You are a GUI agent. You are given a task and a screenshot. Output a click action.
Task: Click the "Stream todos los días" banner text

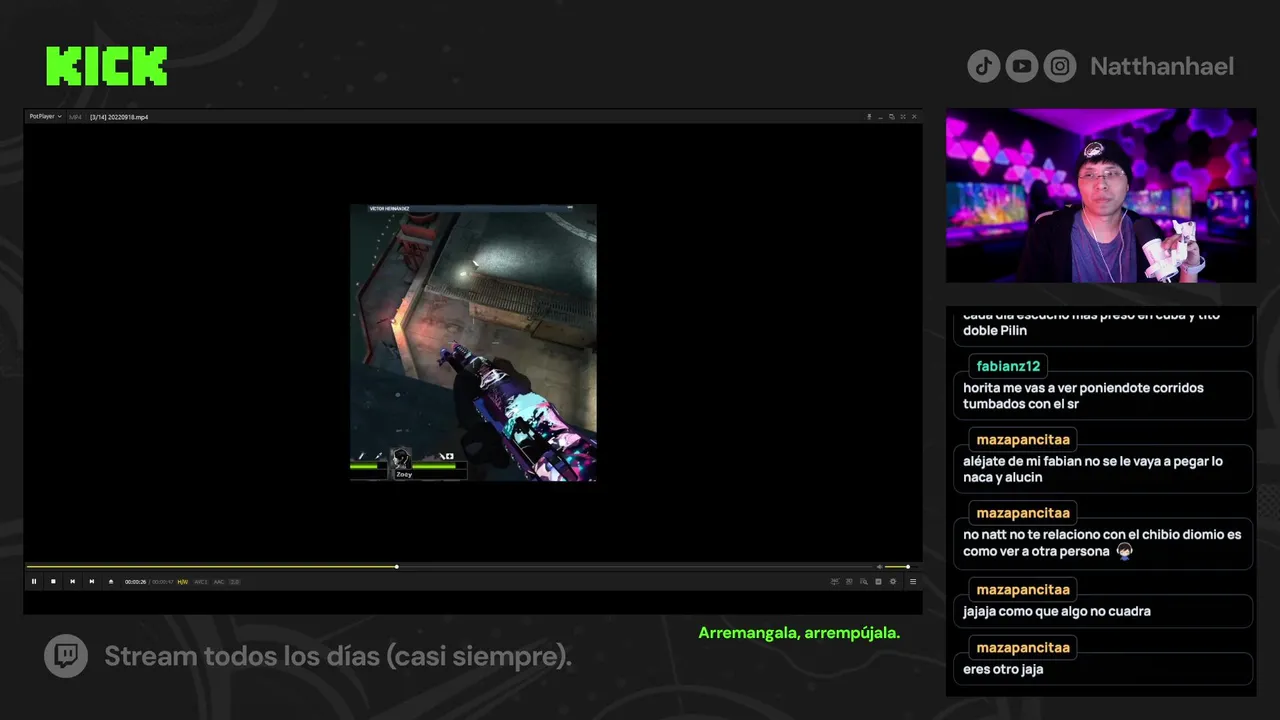pos(338,656)
